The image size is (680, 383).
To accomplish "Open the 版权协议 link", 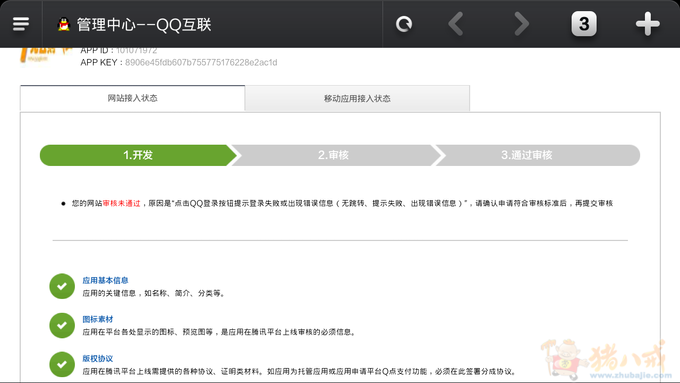I will click(x=98, y=359).
